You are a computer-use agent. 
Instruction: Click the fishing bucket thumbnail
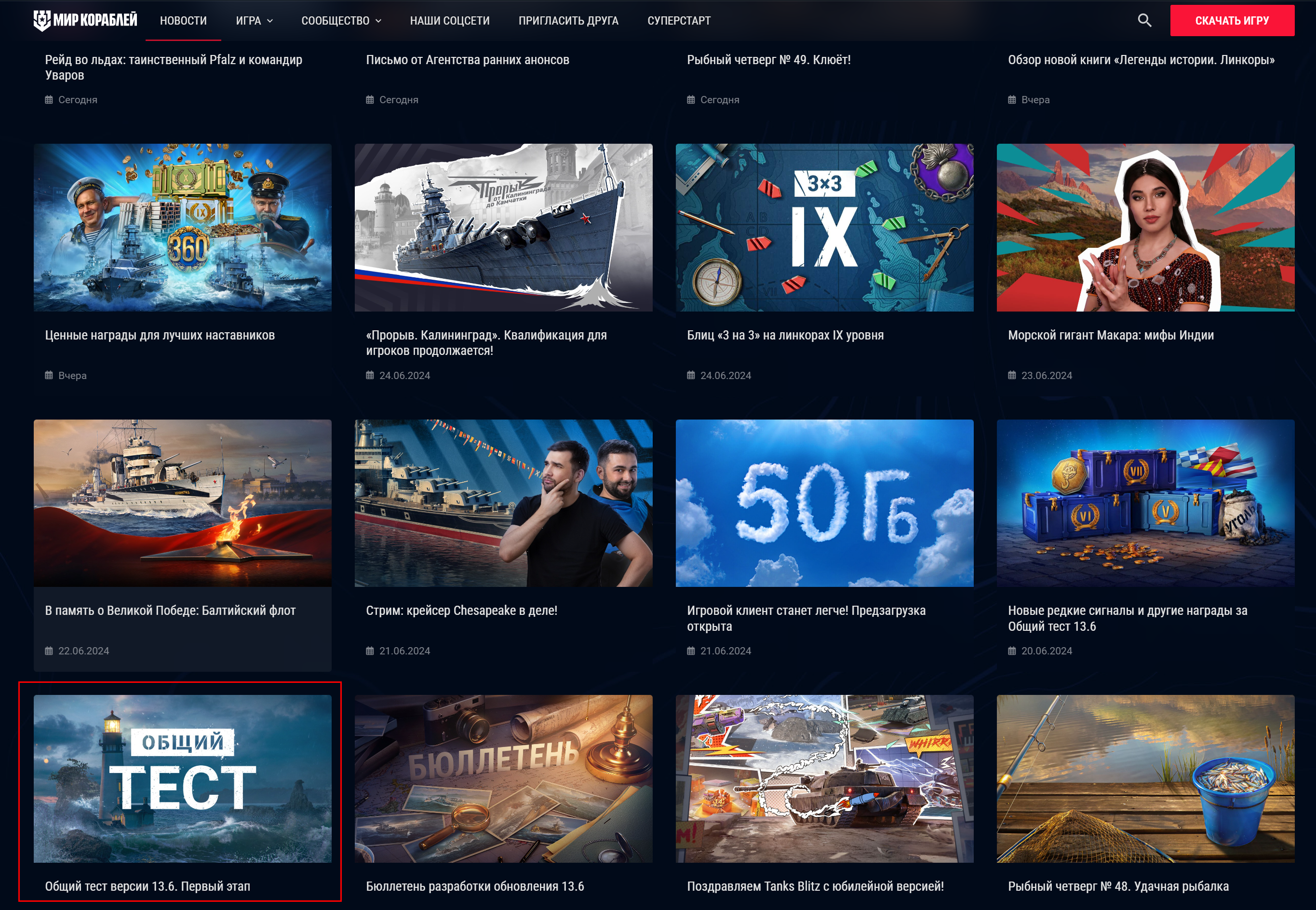point(1145,778)
